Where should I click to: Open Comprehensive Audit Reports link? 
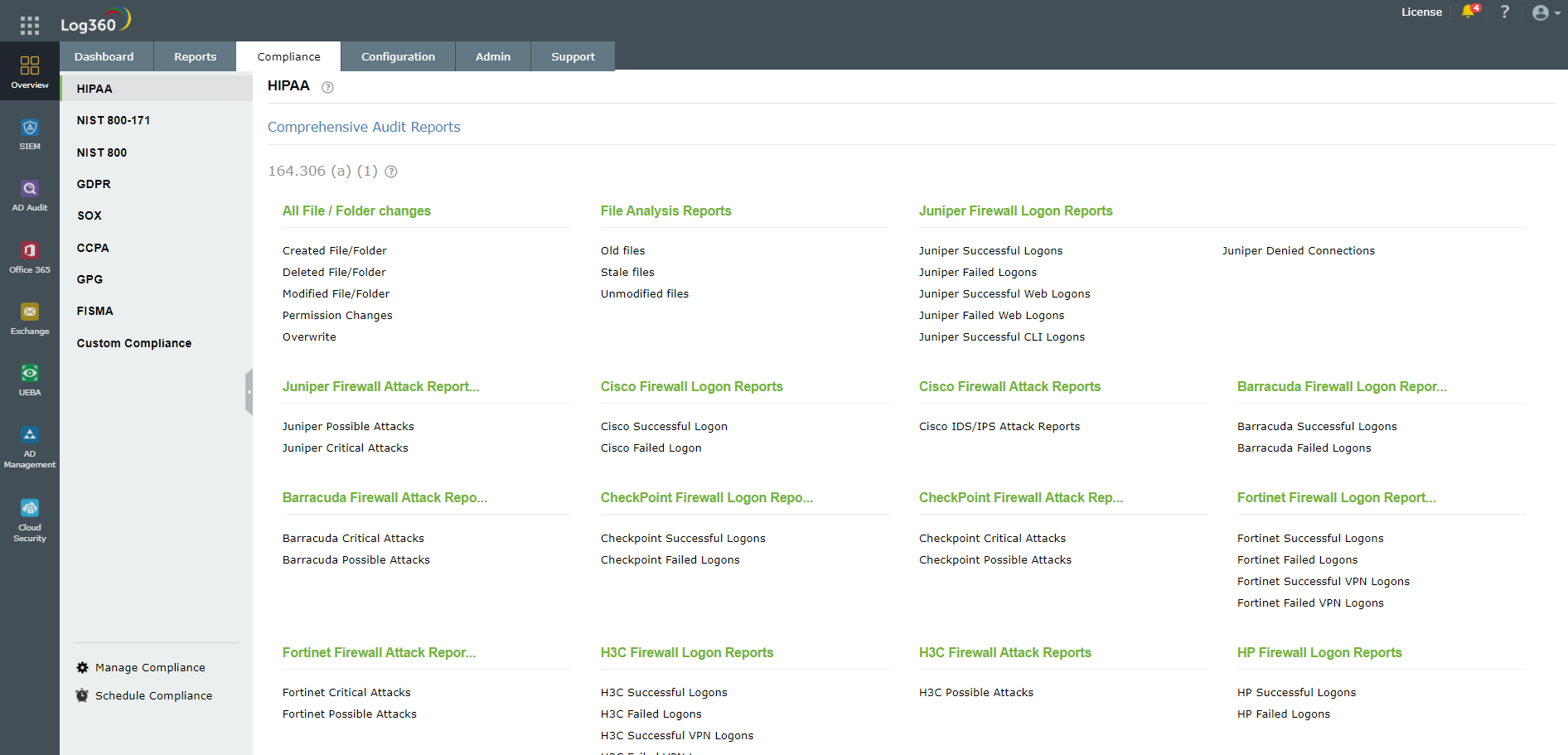[364, 127]
